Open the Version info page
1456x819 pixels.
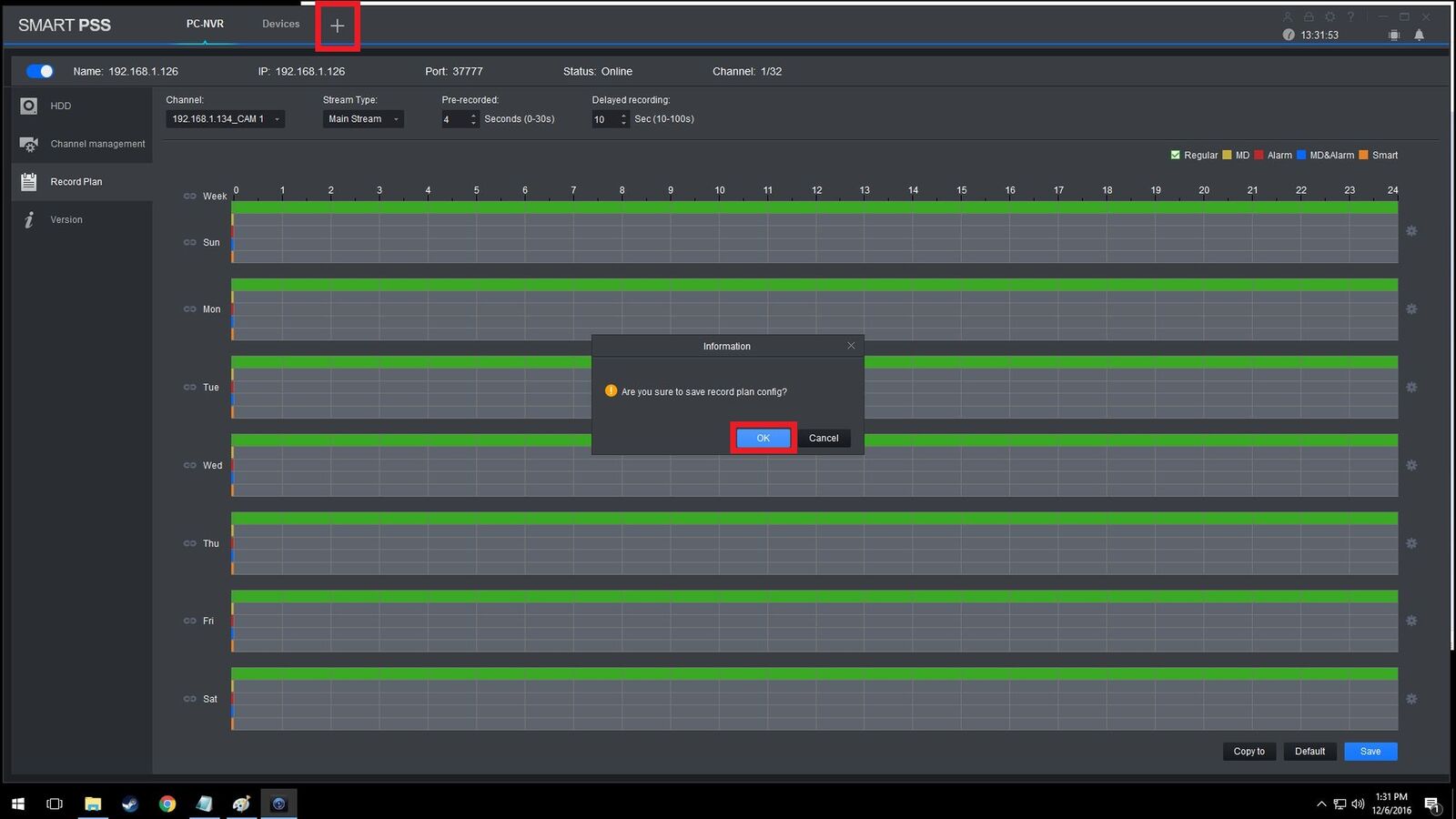point(66,220)
